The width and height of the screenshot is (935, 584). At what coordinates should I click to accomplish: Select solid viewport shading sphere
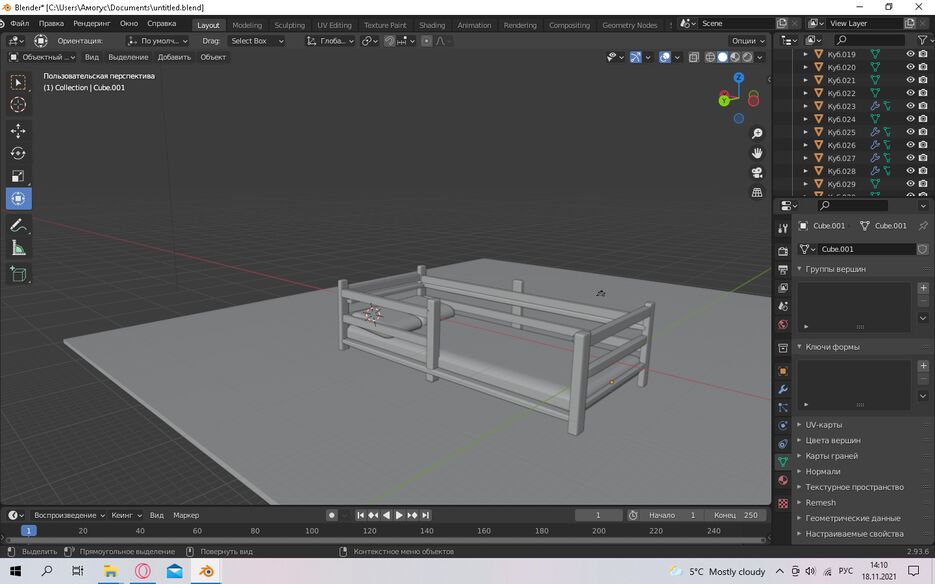(722, 57)
